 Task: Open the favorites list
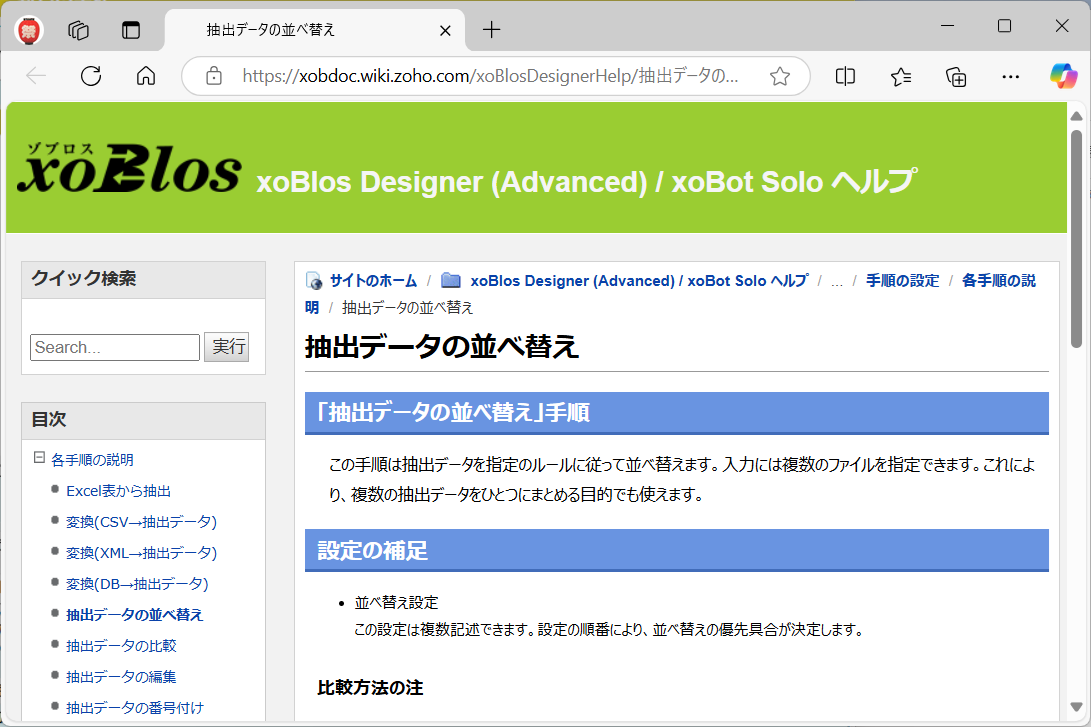coord(900,76)
